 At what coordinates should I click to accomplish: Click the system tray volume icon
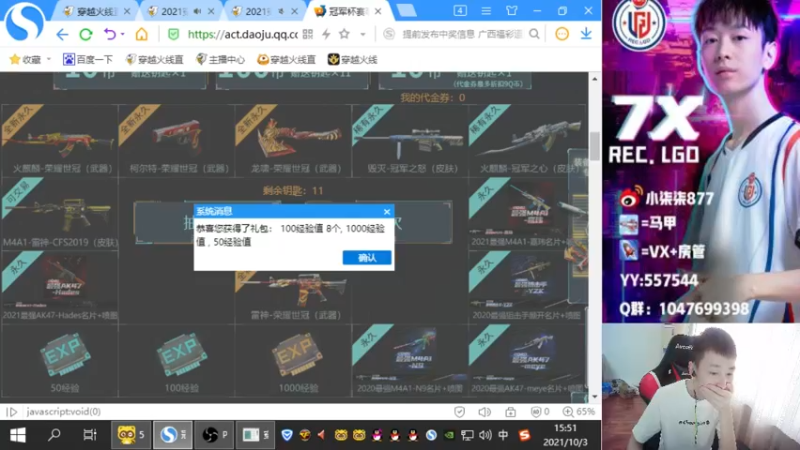coord(485,435)
